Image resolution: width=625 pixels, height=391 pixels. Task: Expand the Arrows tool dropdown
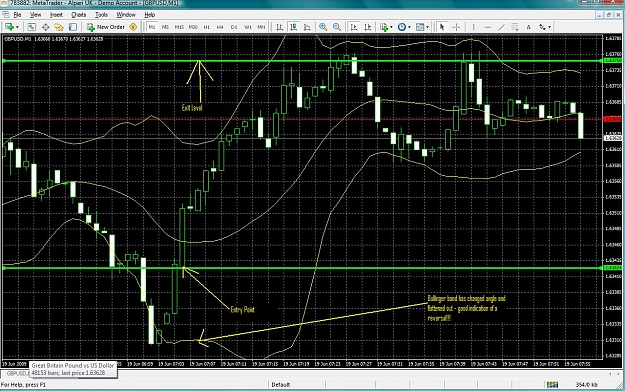[550, 27]
